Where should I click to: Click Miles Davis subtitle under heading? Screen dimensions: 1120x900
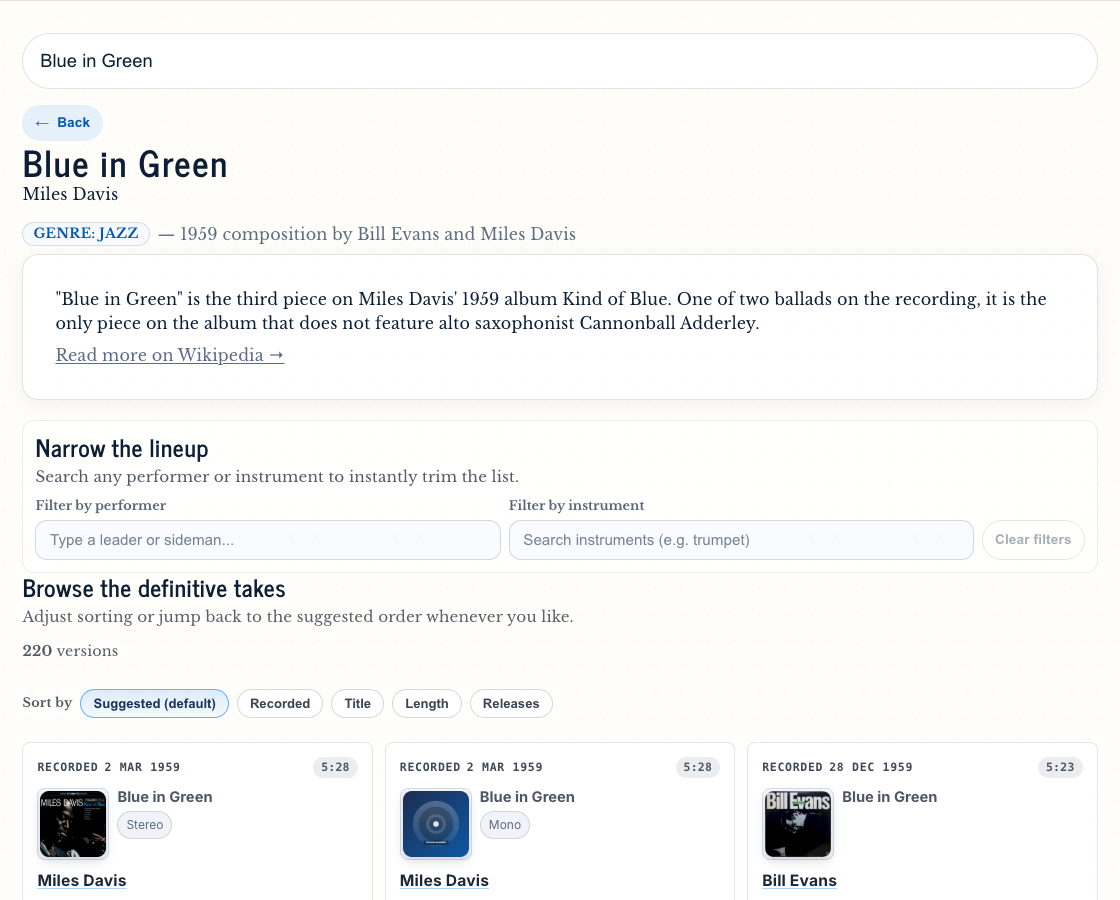pyautogui.click(x=70, y=194)
